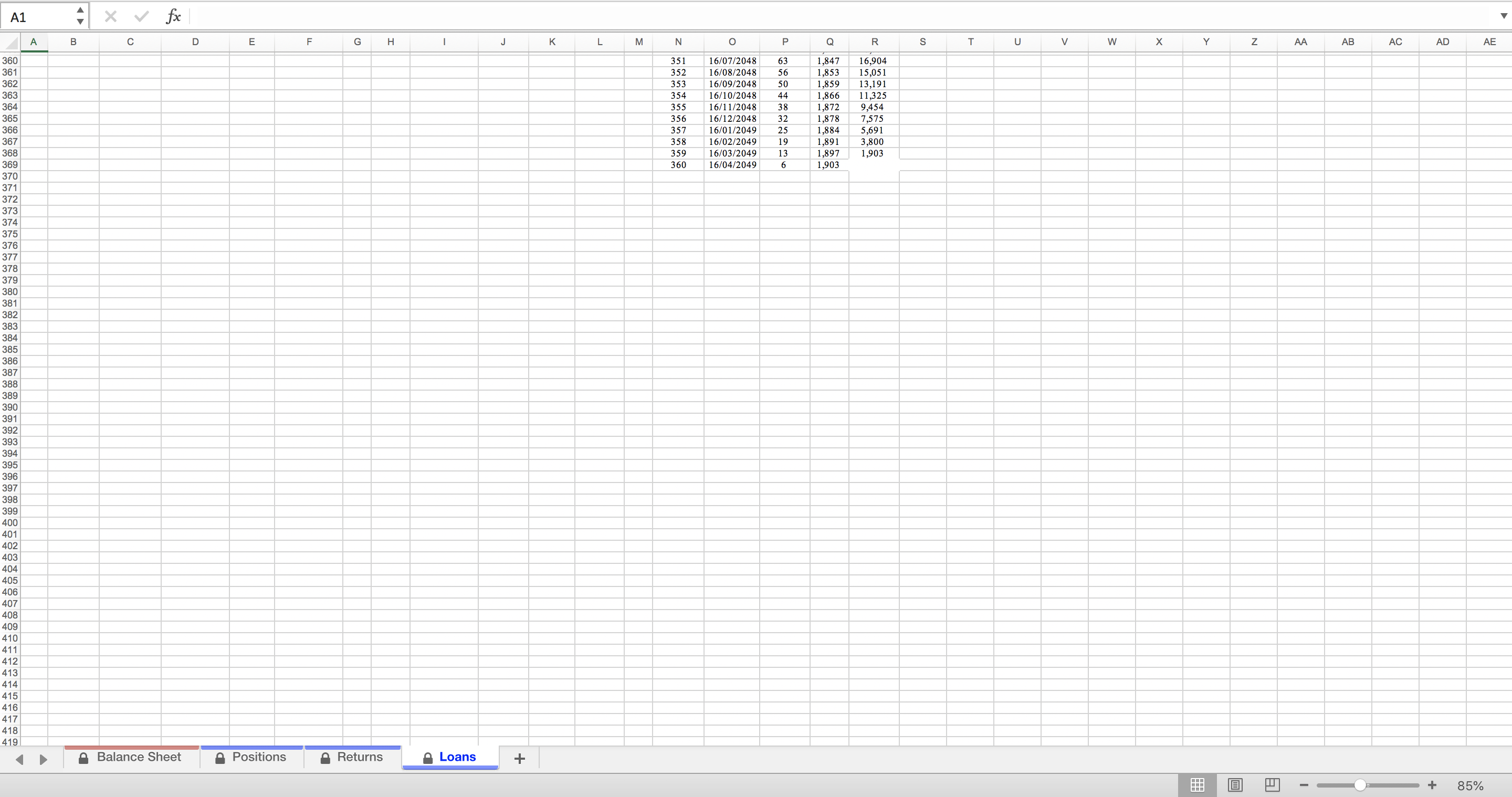Click the Confirm entry checkmark icon
Image resolution: width=1512 pixels, height=797 pixels.
141,16
